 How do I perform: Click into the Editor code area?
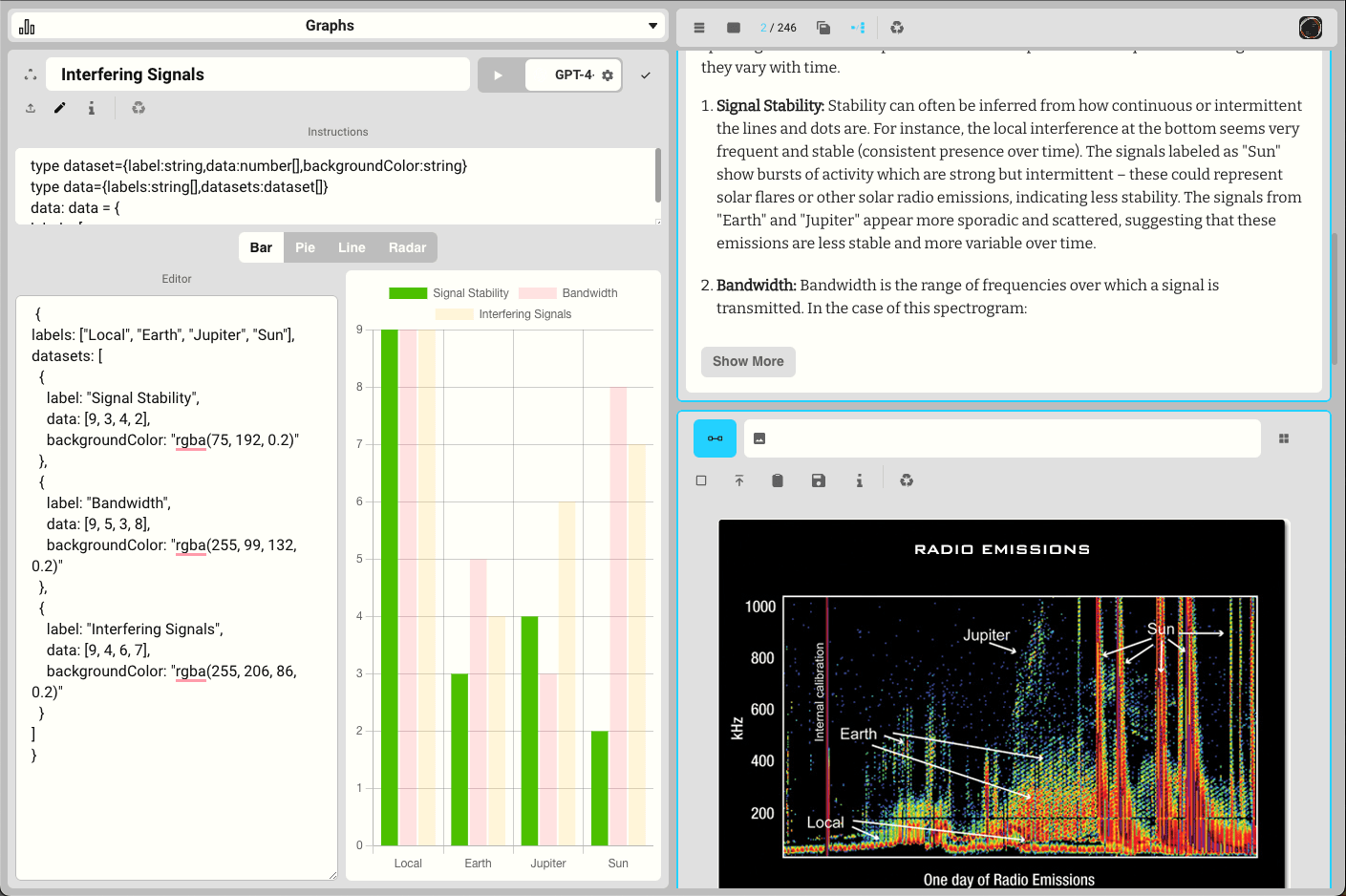click(x=177, y=587)
